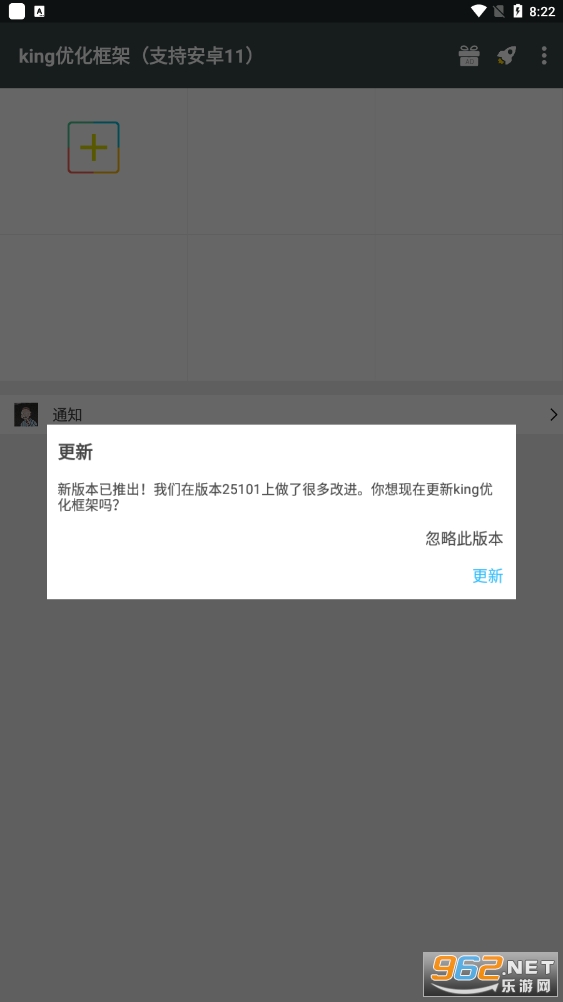Tap the update dialog message text
This screenshot has height=1002, width=563.
click(275, 497)
